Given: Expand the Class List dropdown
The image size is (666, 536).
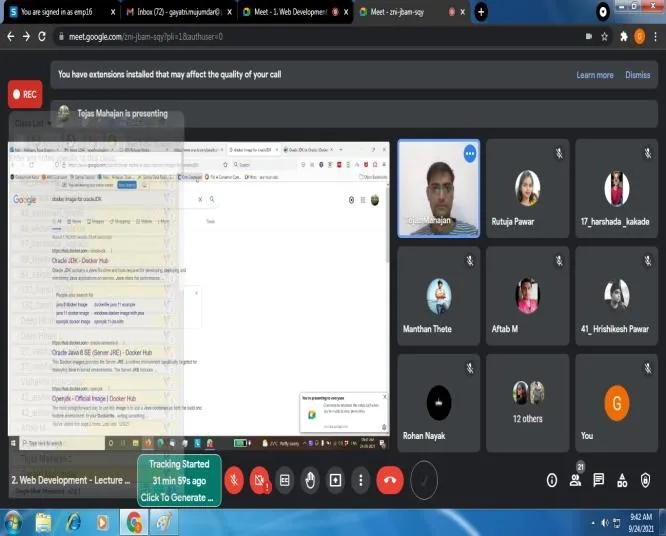Looking at the screenshot, I should tap(33, 123).
